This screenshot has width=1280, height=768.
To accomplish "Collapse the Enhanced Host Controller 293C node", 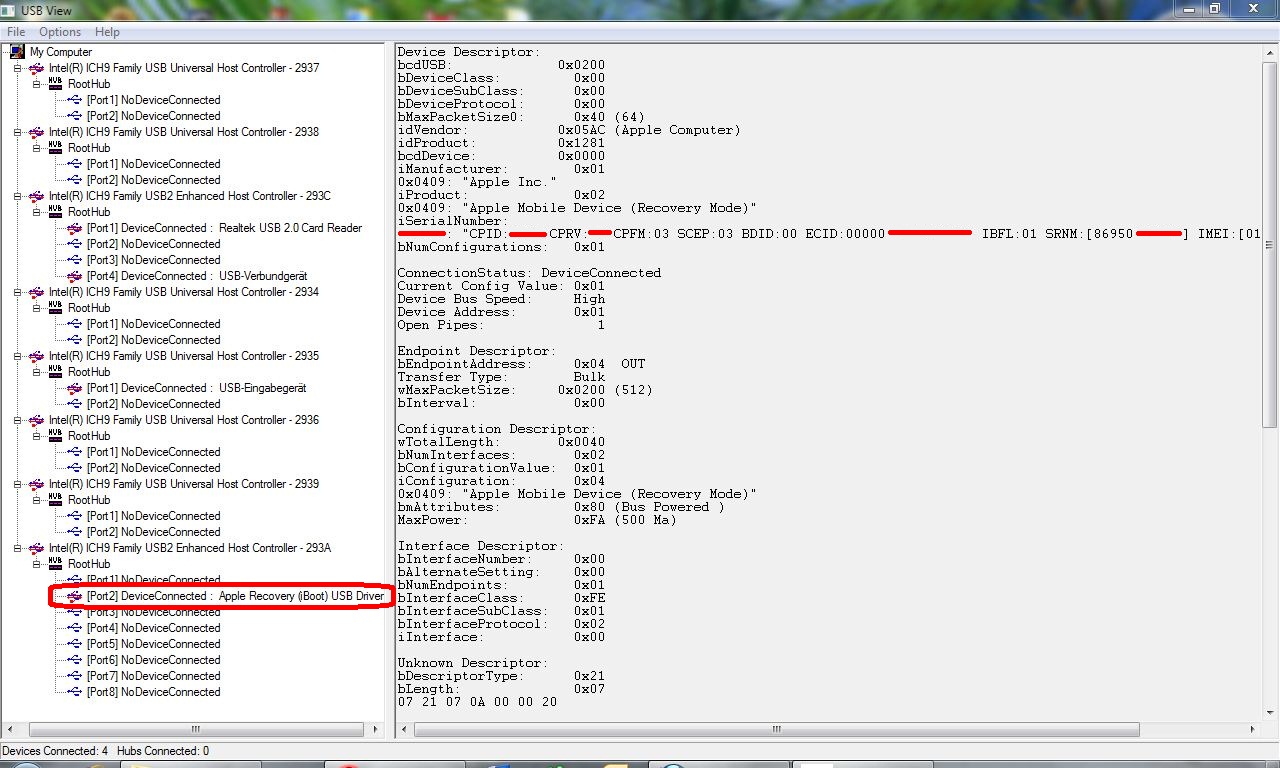I will 17,196.
